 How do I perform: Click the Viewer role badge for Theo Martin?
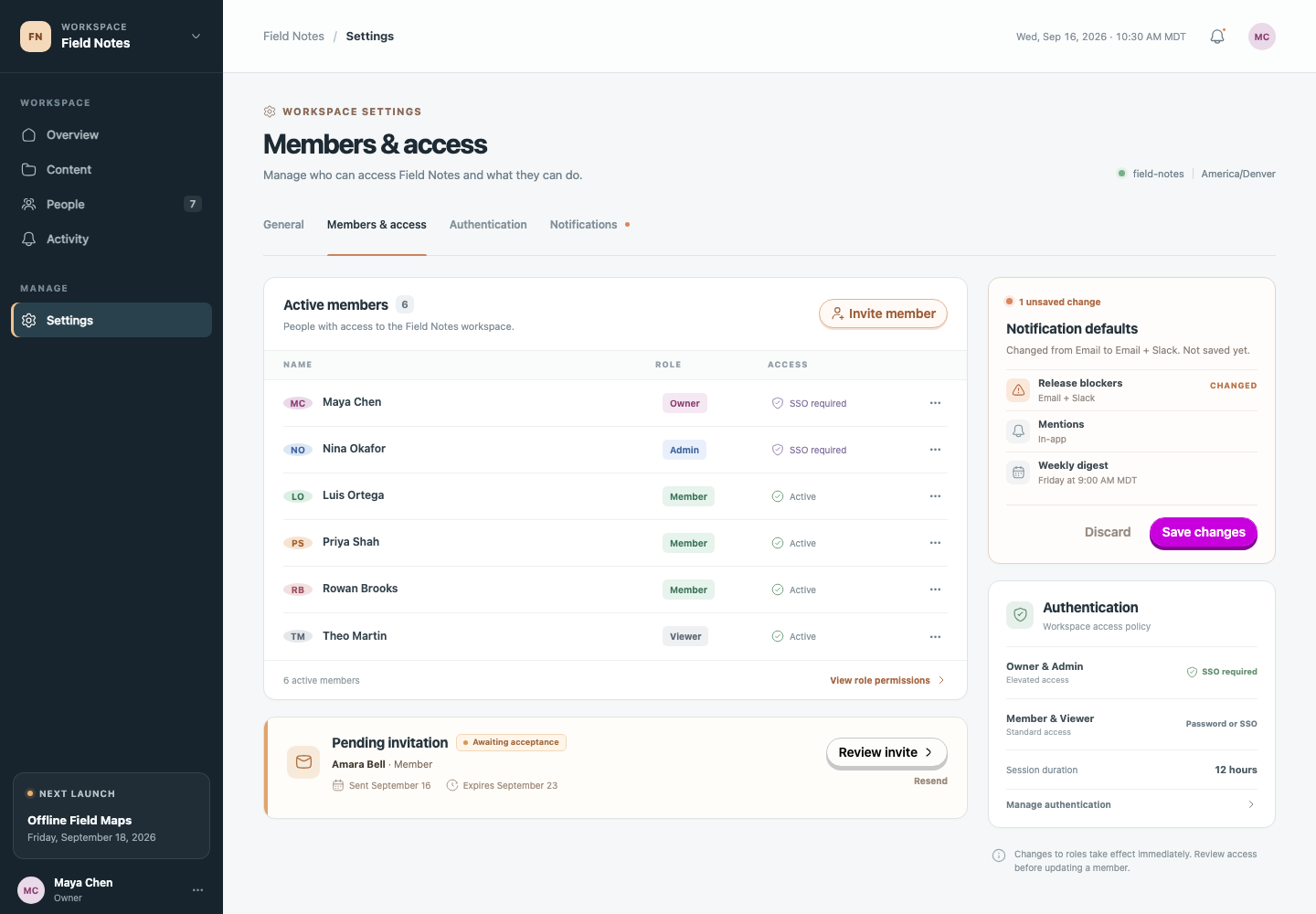(685, 636)
